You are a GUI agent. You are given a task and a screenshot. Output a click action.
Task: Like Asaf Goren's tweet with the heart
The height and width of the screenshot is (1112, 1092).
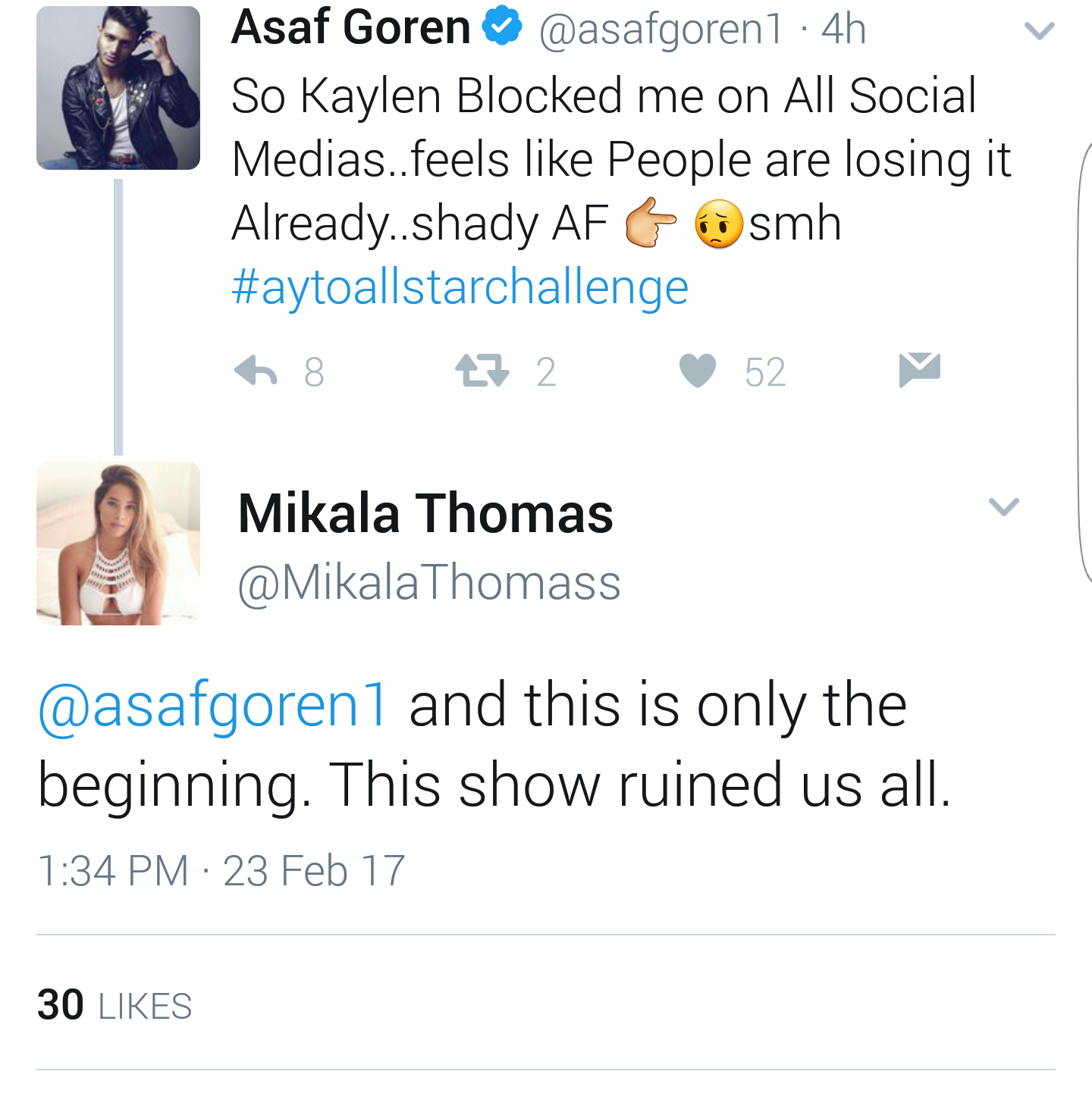click(x=698, y=371)
